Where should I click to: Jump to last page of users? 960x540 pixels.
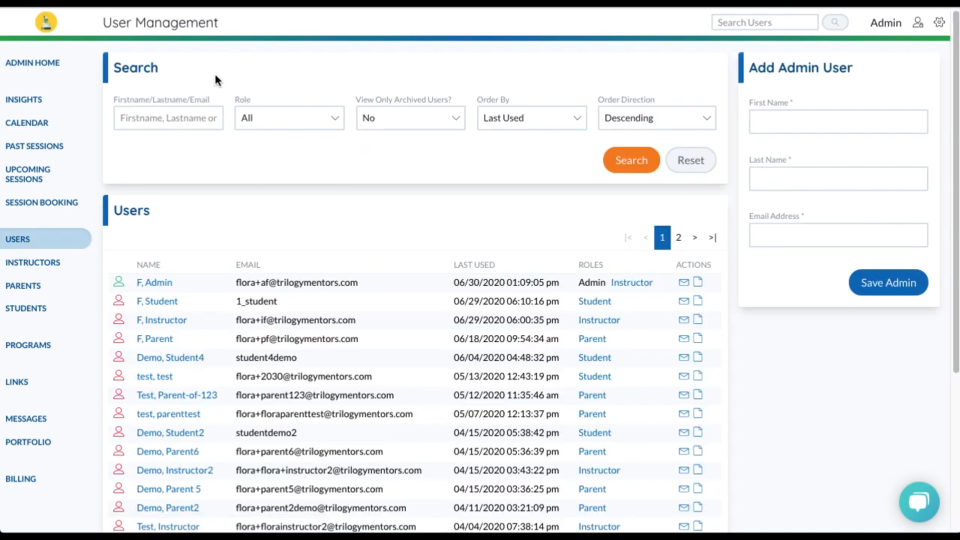pos(712,237)
